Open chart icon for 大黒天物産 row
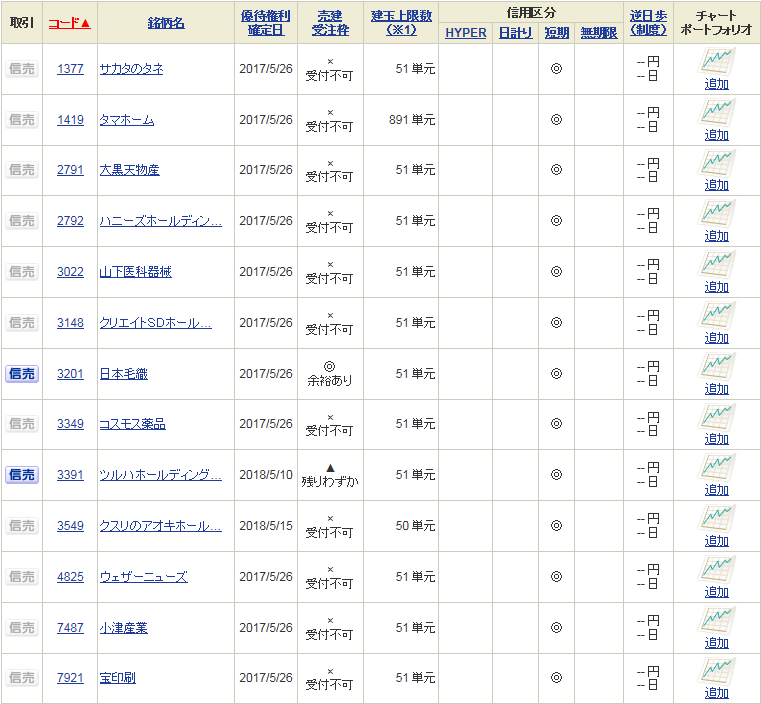 point(717,163)
